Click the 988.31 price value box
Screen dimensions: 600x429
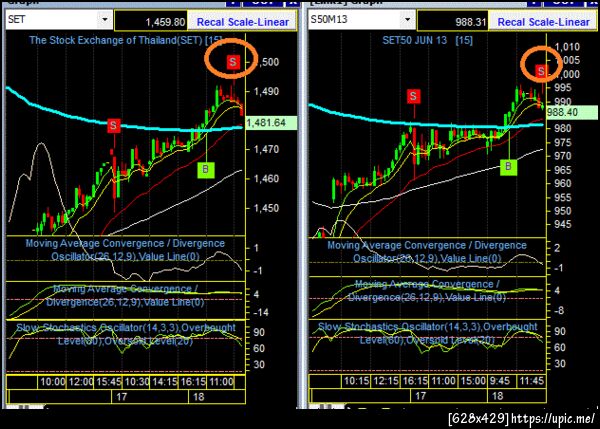pos(453,21)
